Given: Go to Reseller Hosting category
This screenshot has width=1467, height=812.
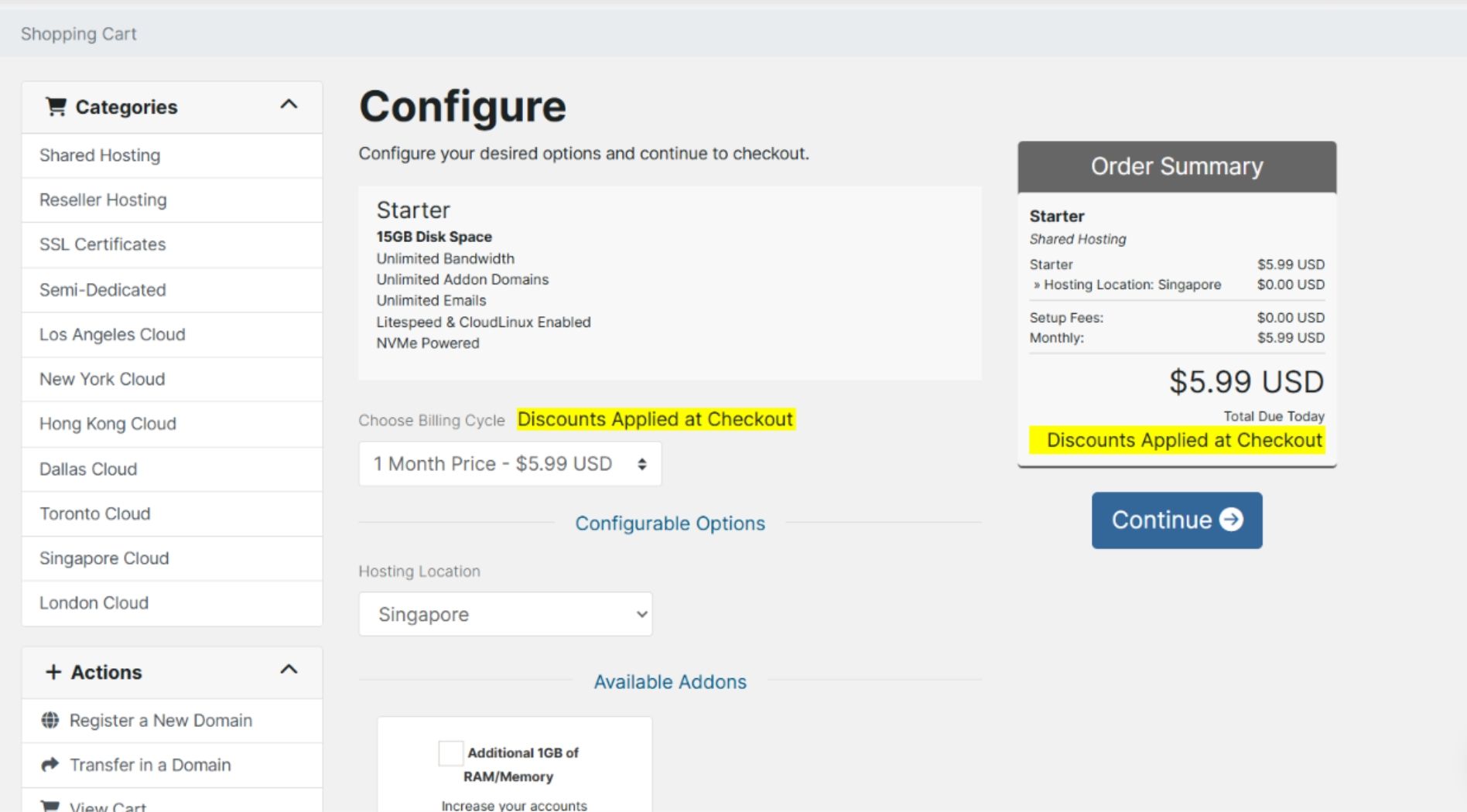Looking at the screenshot, I should (172, 200).
